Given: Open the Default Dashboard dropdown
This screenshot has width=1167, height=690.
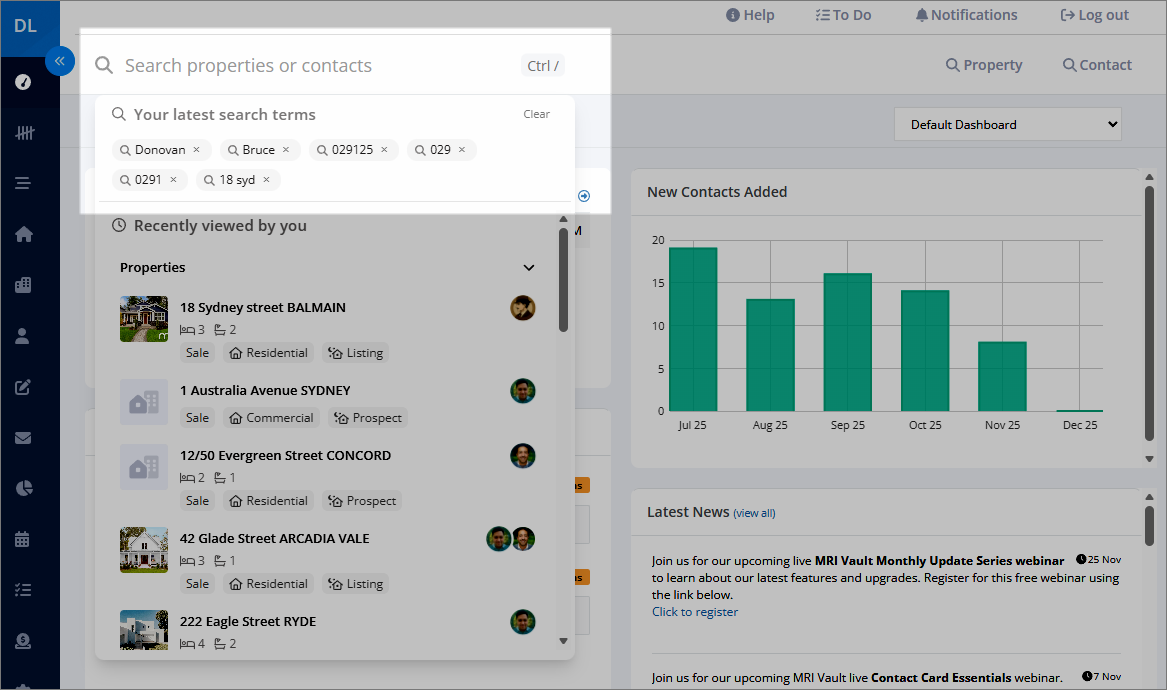Looking at the screenshot, I should [x=1008, y=124].
